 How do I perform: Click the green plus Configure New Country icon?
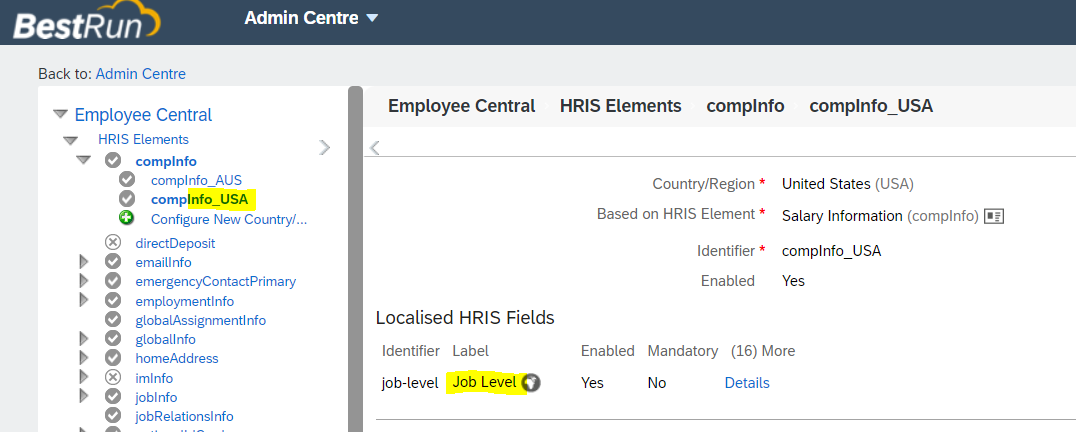tap(126, 218)
